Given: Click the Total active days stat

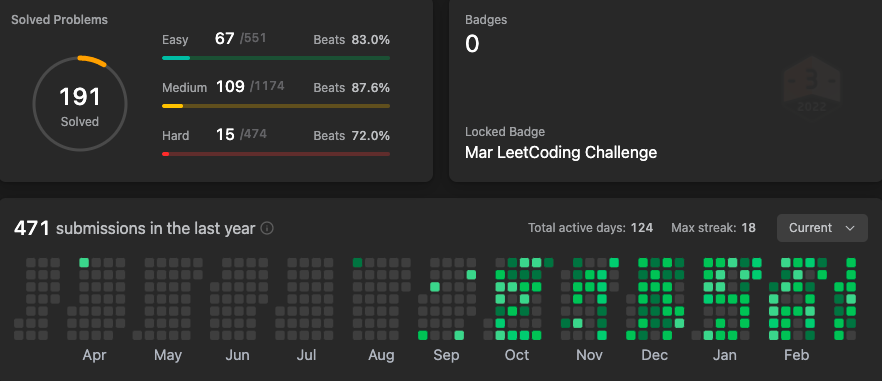Looking at the screenshot, I should click(x=590, y=228).
